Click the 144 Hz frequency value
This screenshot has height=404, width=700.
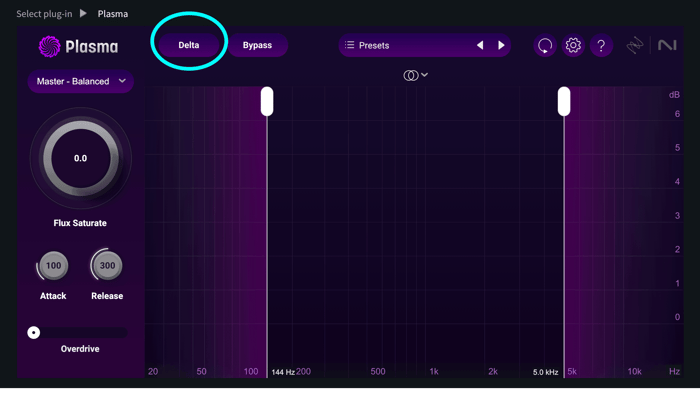(x=283, y=372)
